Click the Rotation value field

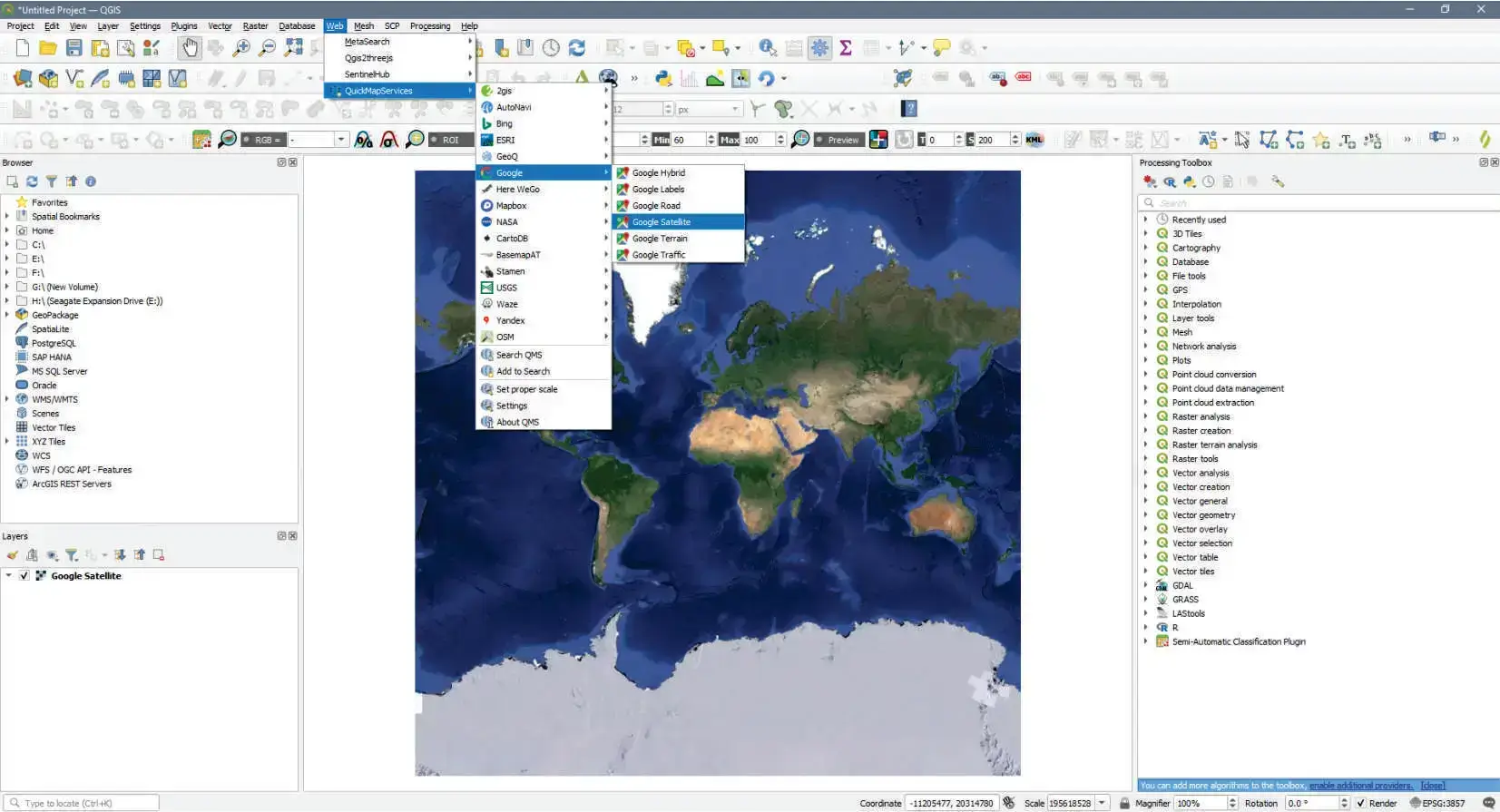1311,803
